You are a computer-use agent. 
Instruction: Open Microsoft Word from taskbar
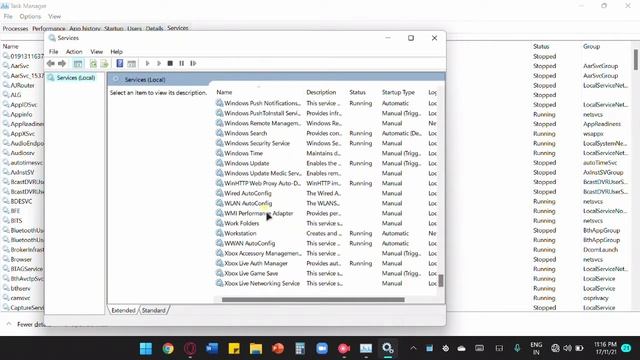212,348
